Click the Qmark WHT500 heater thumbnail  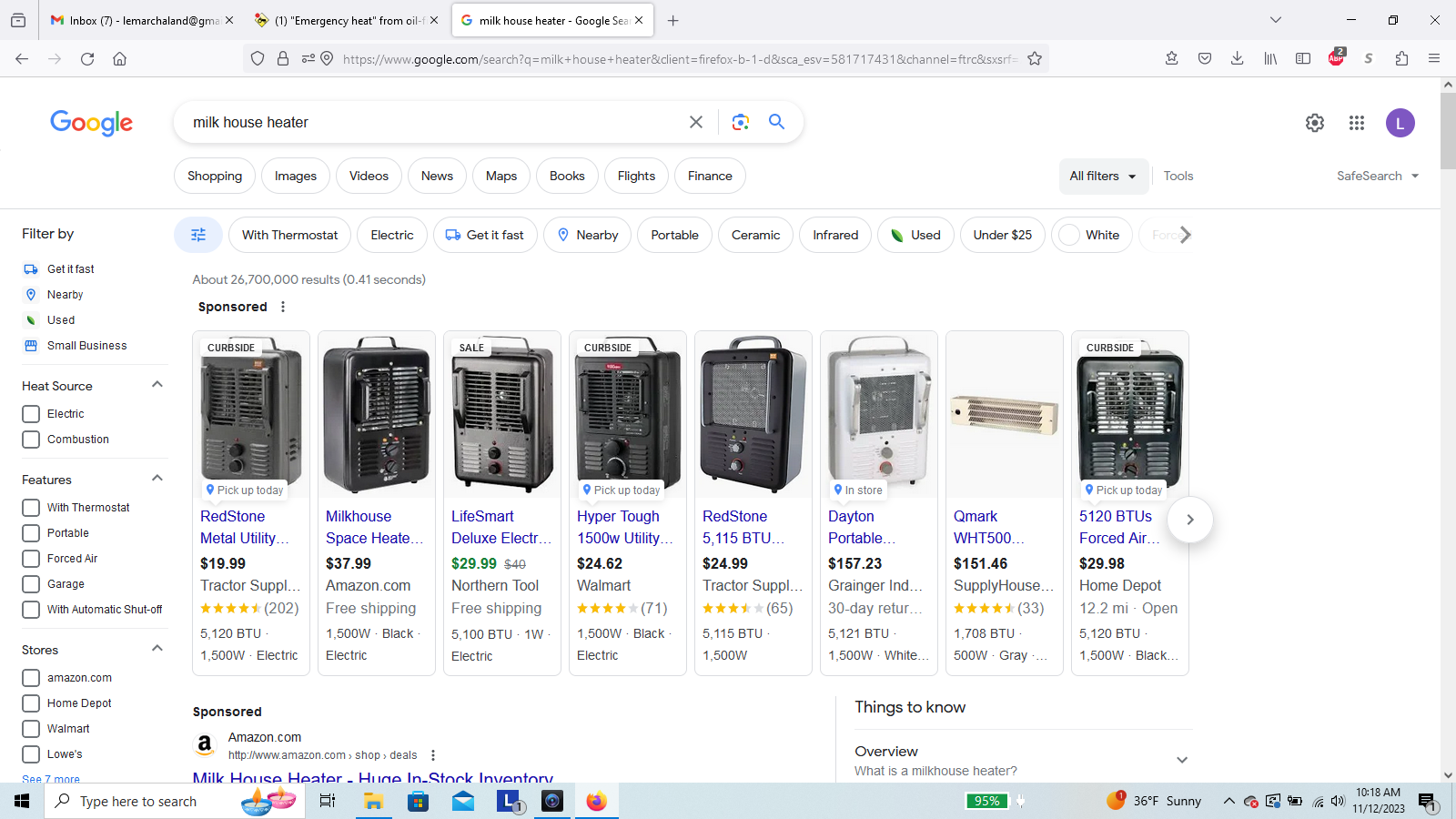[1004, 415]
